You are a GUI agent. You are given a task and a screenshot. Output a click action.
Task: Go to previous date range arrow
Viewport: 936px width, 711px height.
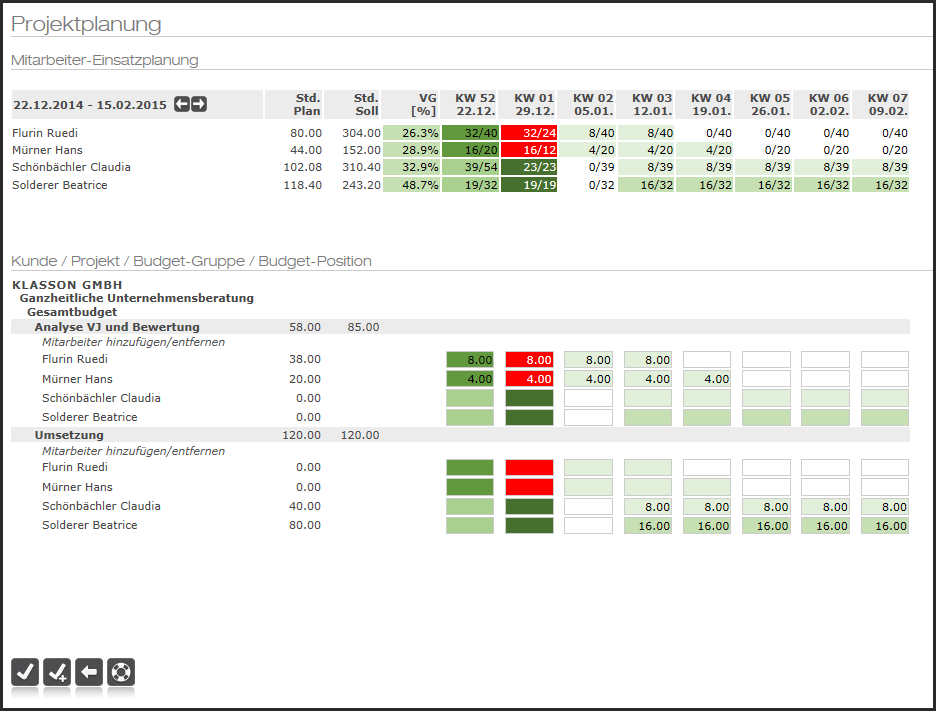pyautogui.click(x=181, y=104)
